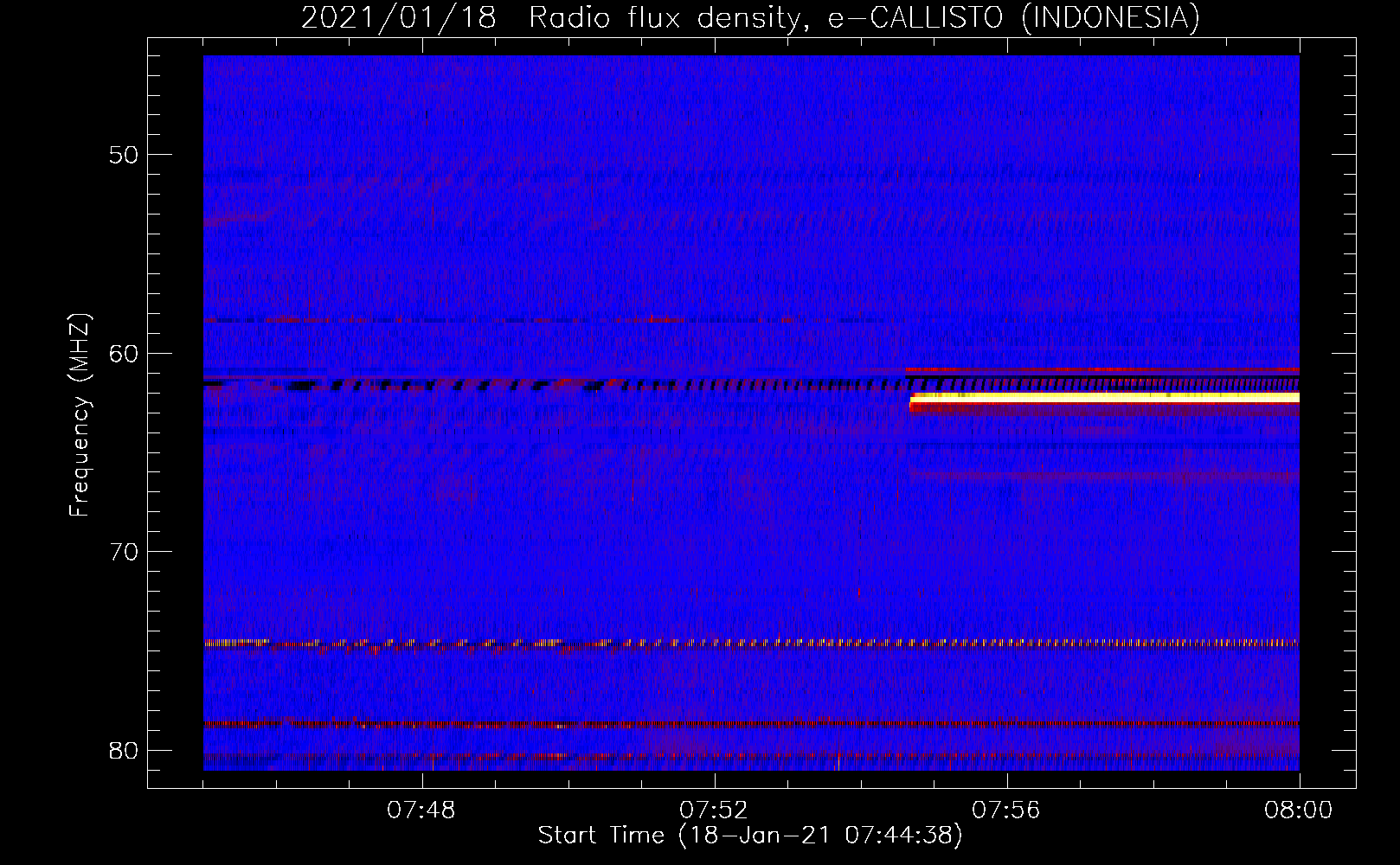Click the 'Start Time (18-Jan-21 07:44:38)' label
The height and width of the screenshot is (865, 1400).
750,836
